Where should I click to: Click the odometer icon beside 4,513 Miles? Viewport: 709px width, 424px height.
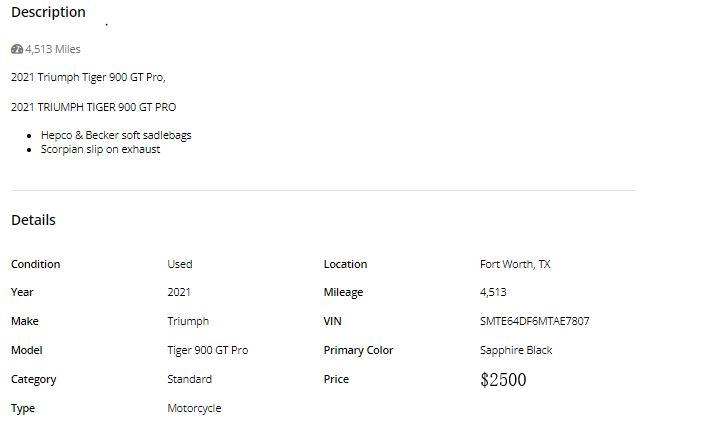tap(17, 49)
